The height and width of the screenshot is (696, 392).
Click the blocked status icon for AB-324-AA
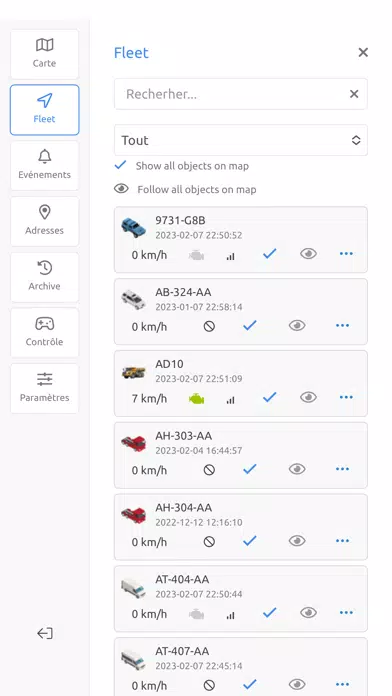pyautogui.click(x=209, y=326)
